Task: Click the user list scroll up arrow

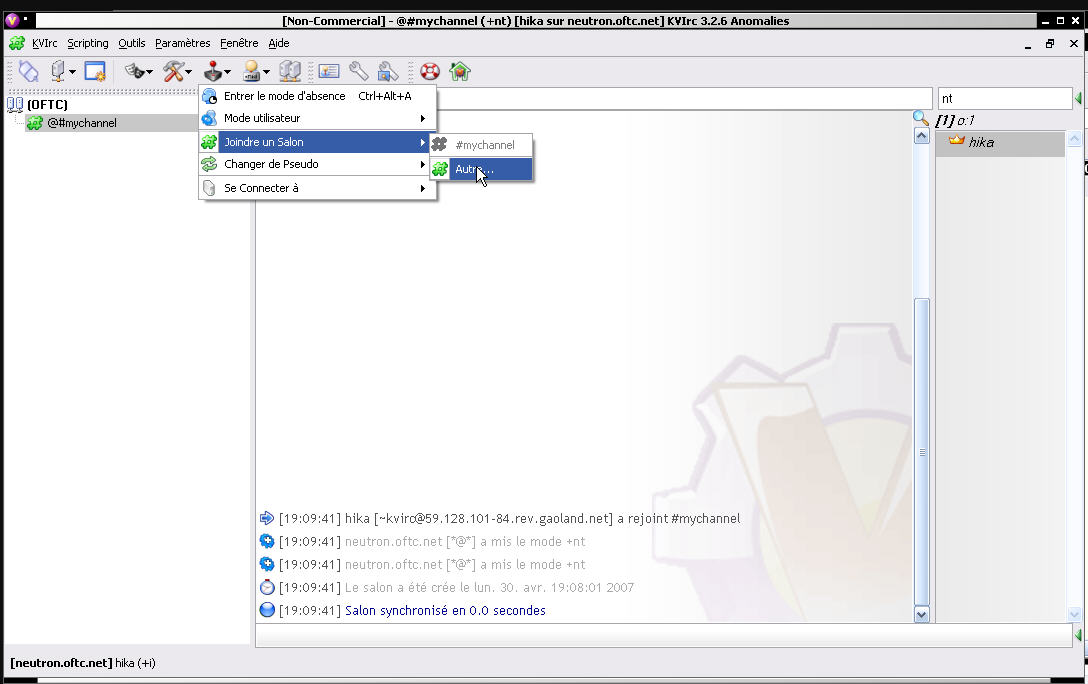Action: 1074,139
